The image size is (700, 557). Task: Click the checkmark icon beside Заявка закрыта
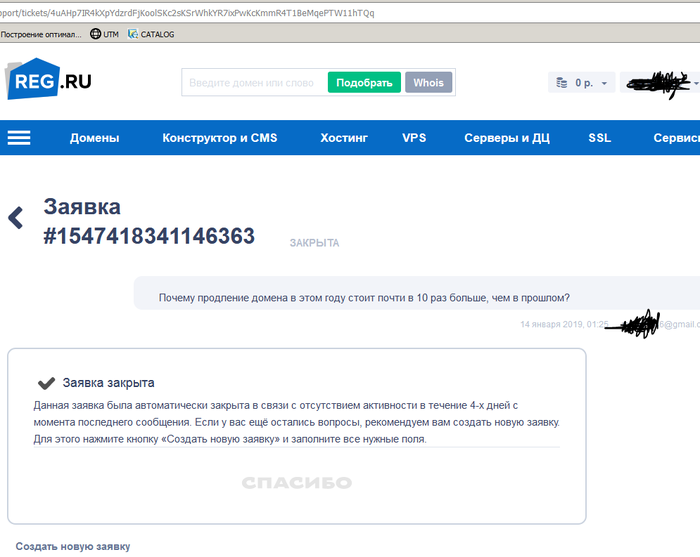45,383
